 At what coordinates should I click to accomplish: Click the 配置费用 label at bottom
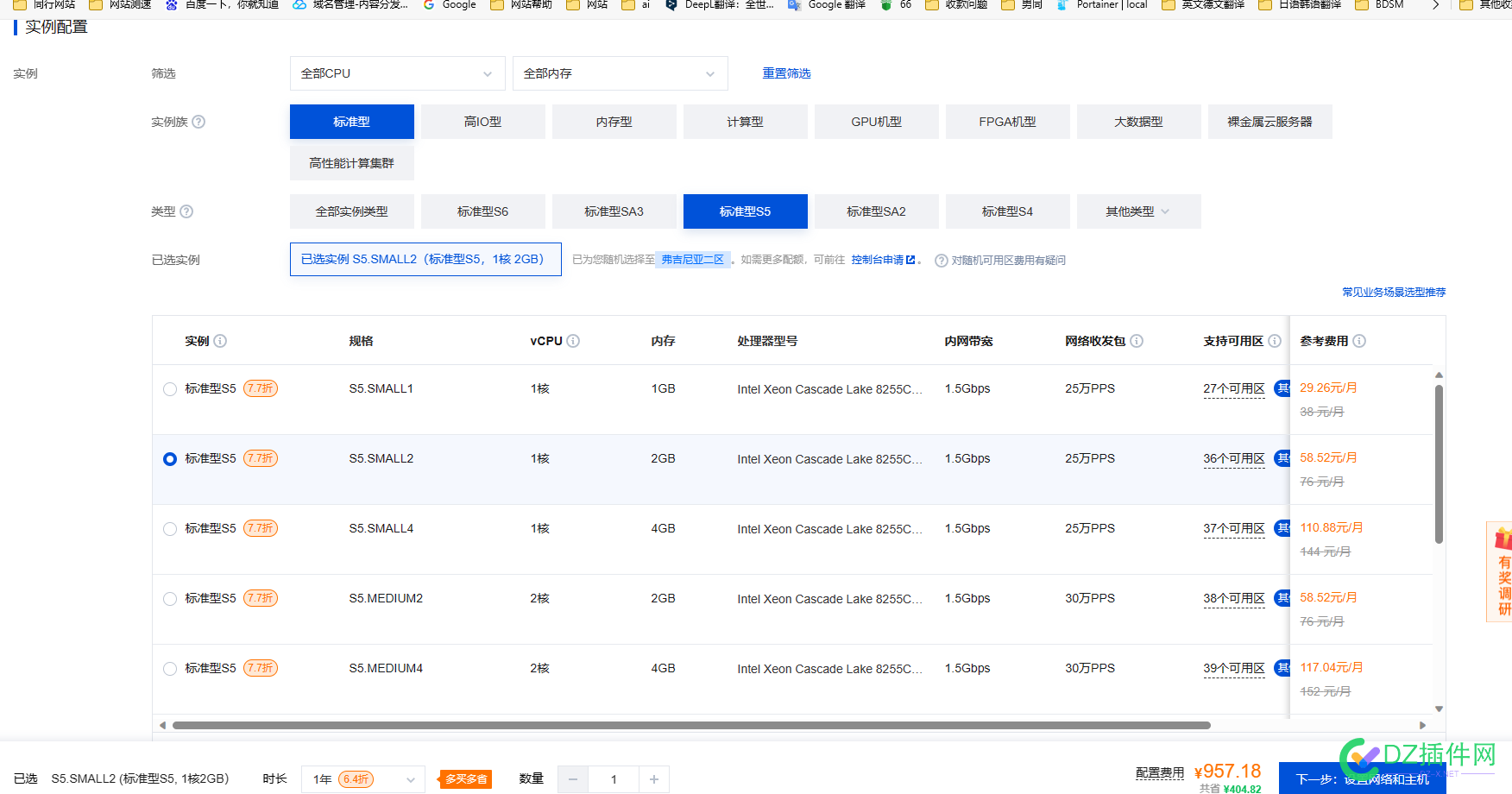coord(1160,772)
